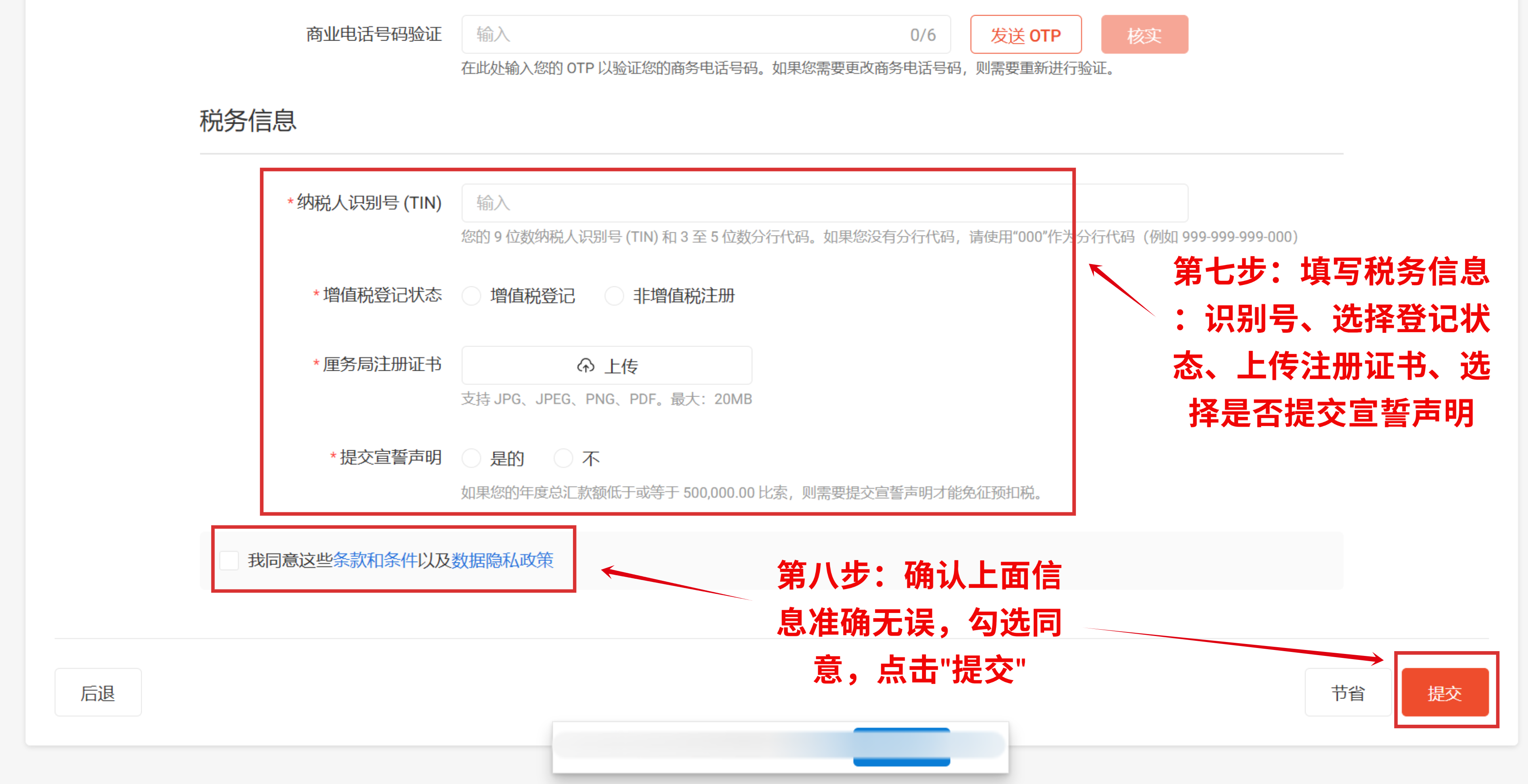Screen dimensions: 1528x784
Task: Click the upload cloud icon
Action: tap(585, 366)
